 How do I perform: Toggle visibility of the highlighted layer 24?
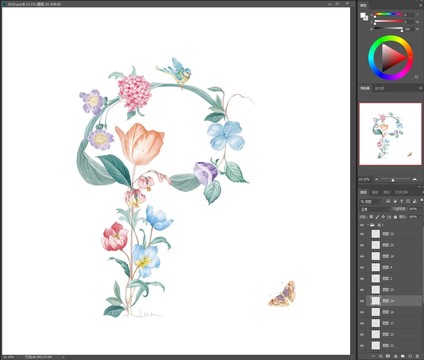(x=362, y=301)
